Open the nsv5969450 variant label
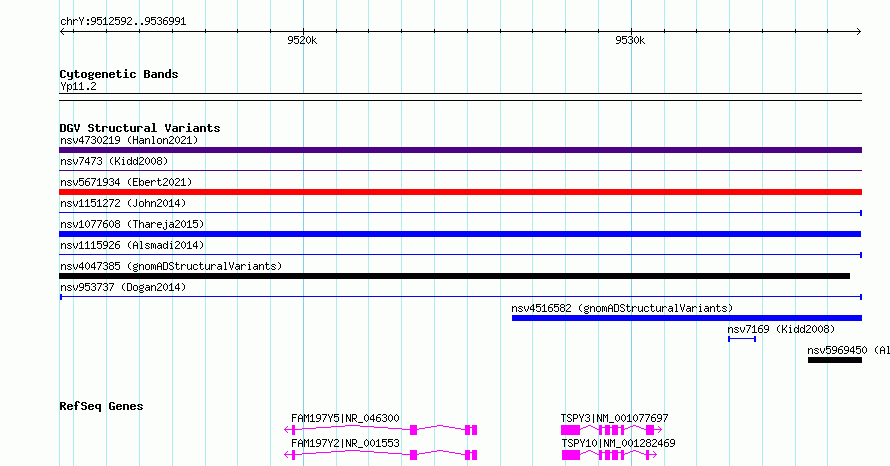890x466 pixels. click(849, 350)
